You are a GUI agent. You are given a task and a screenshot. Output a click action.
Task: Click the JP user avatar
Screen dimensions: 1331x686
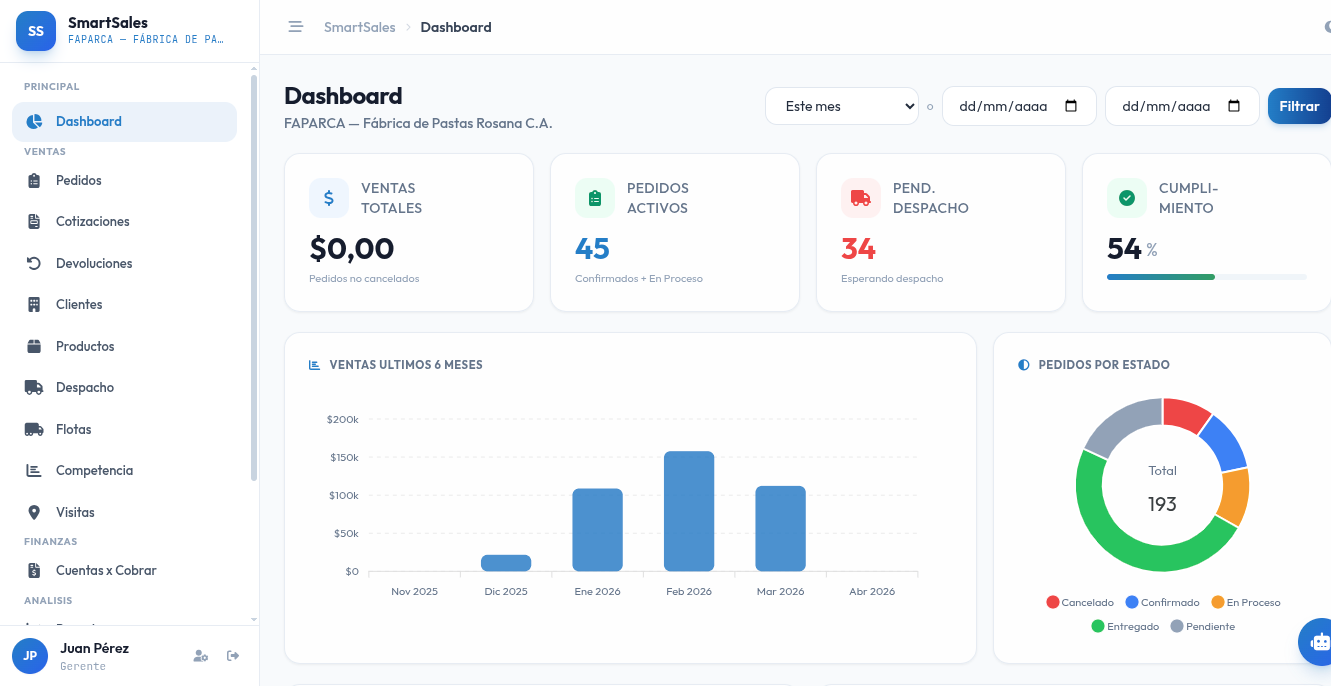30,656
